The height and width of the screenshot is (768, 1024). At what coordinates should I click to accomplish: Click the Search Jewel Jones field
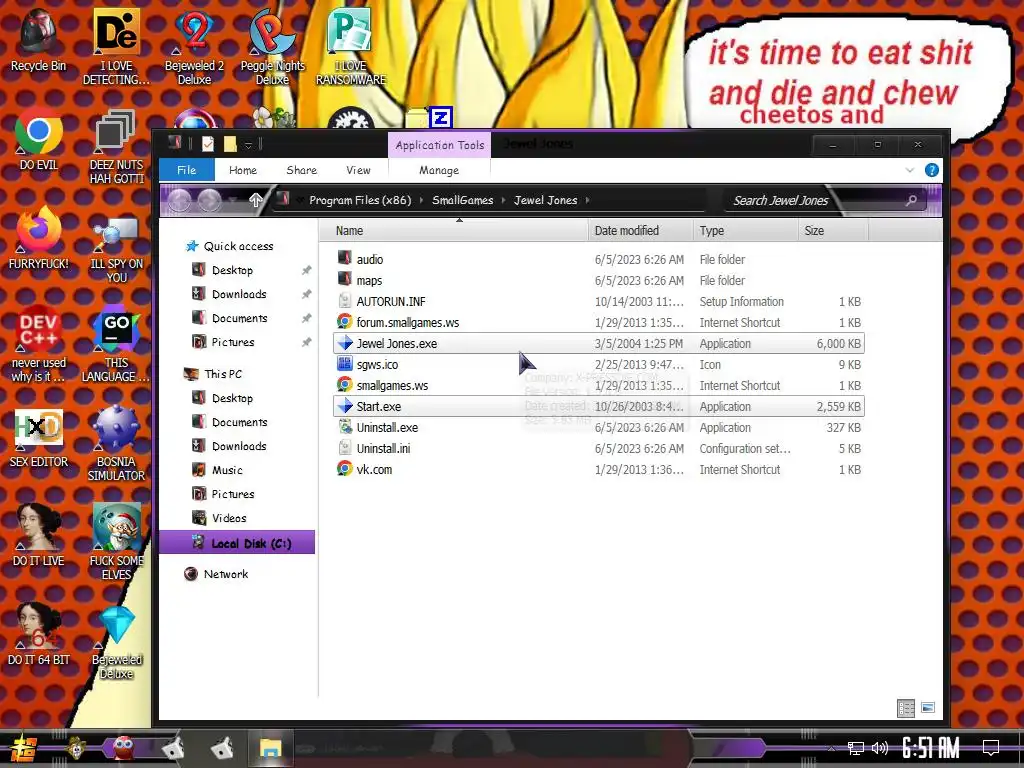[x=827, y=200]
